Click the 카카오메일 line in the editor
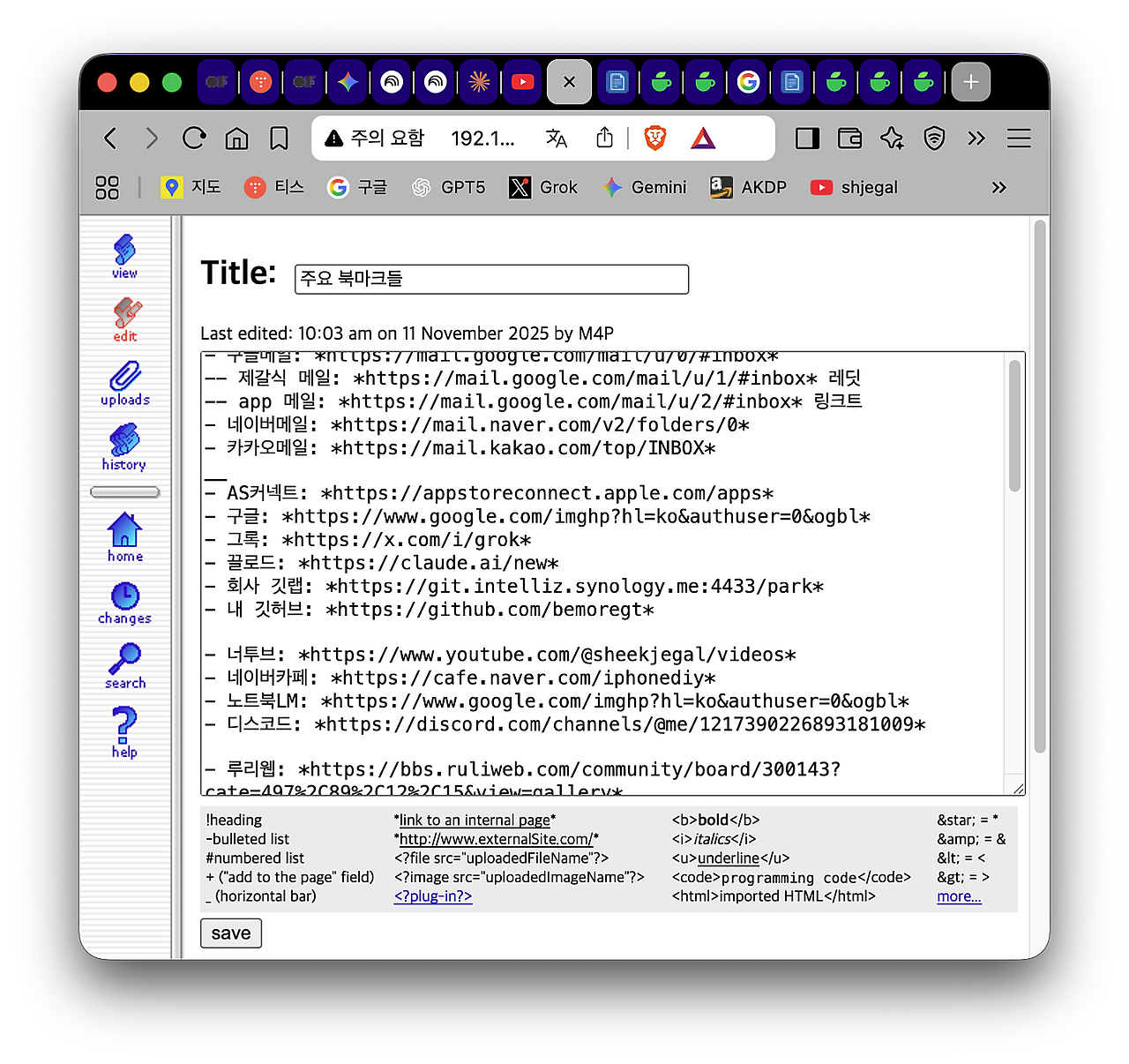This screenshot has height=1064, width=1129. (x=460, y=447)
